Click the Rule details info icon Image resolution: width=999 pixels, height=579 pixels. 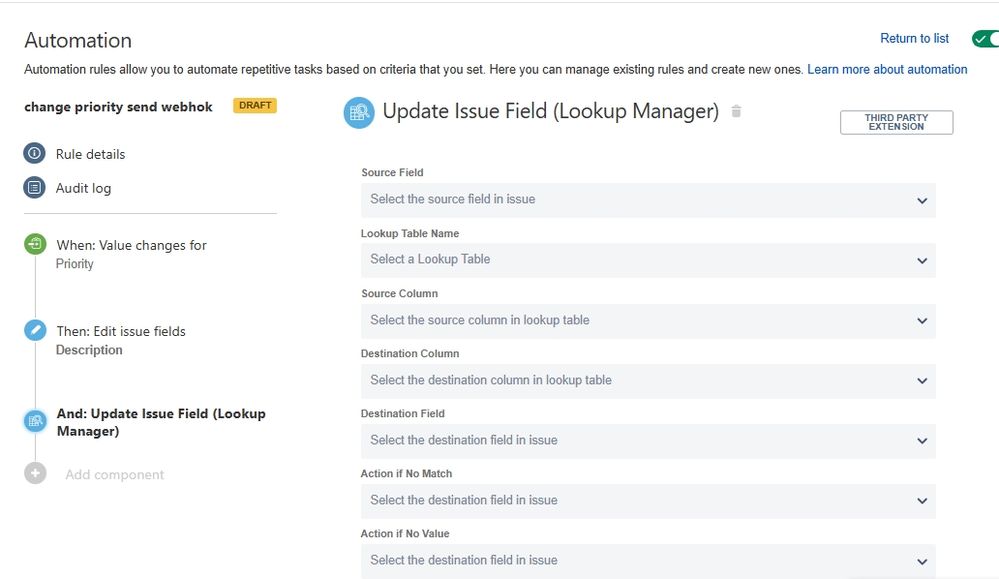point(34,154)
